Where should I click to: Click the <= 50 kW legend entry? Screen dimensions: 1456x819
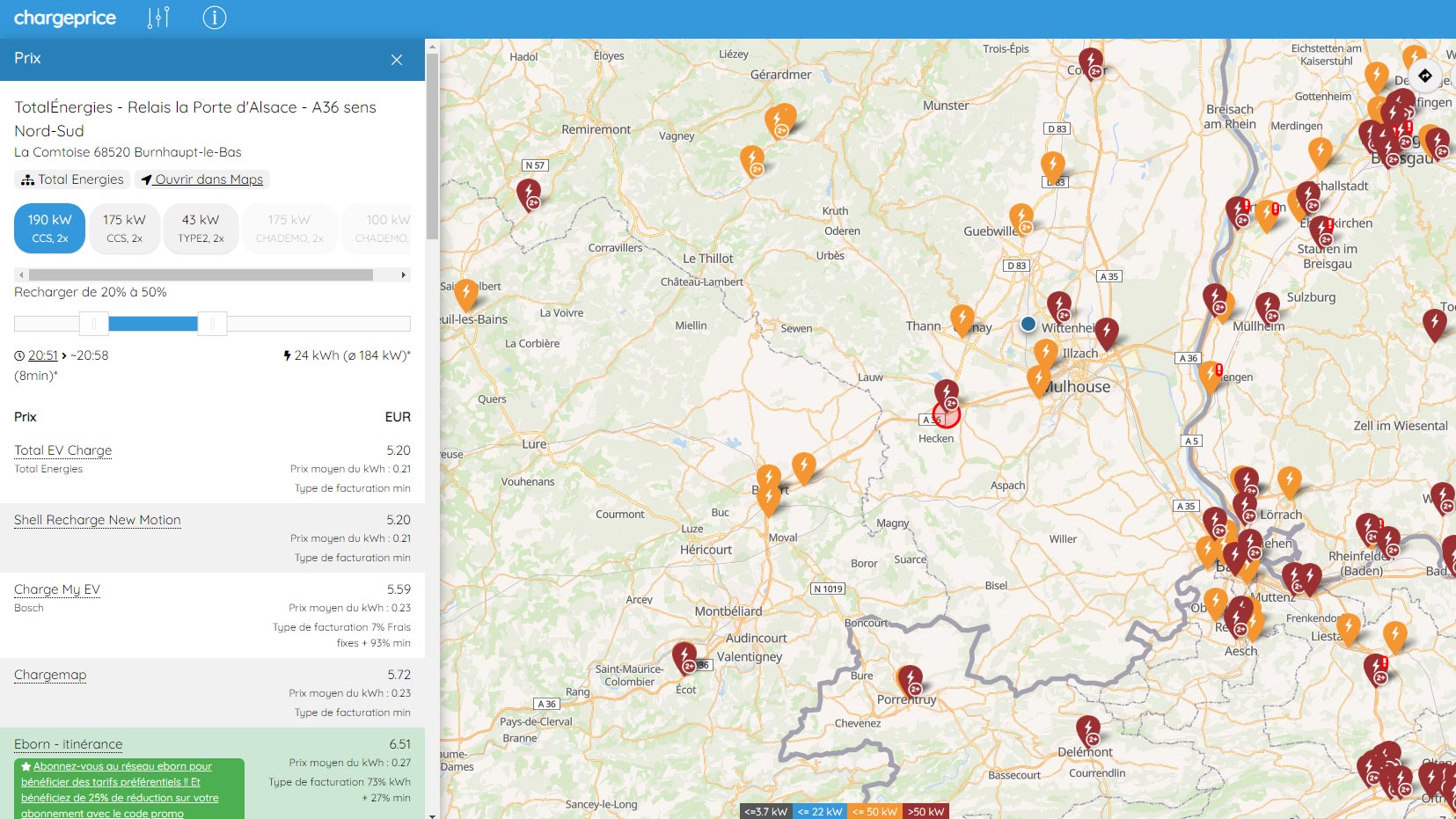click(x=874, y=811)
